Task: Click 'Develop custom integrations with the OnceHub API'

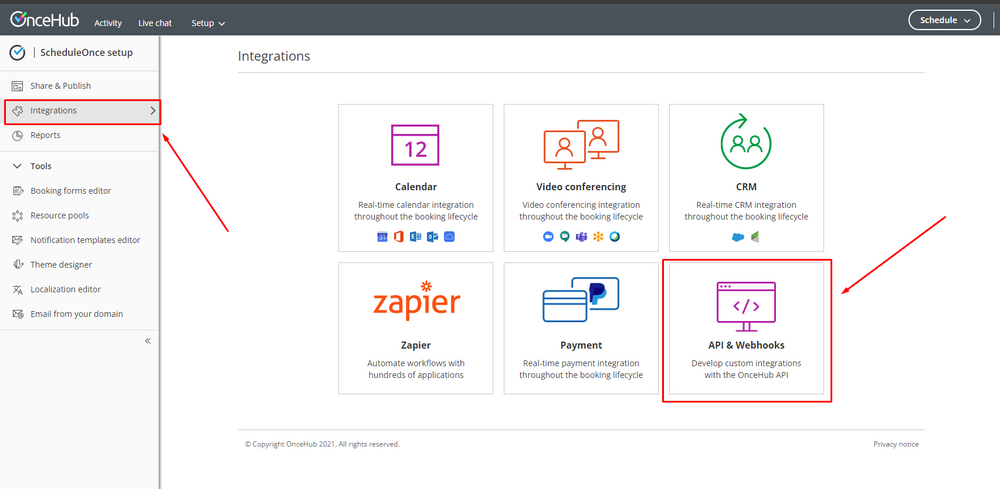Action: (746, 369)
